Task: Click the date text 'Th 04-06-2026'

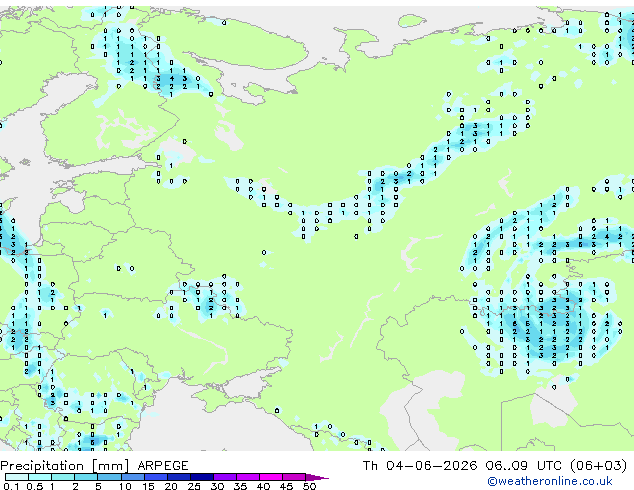Action: click(420, 466)
